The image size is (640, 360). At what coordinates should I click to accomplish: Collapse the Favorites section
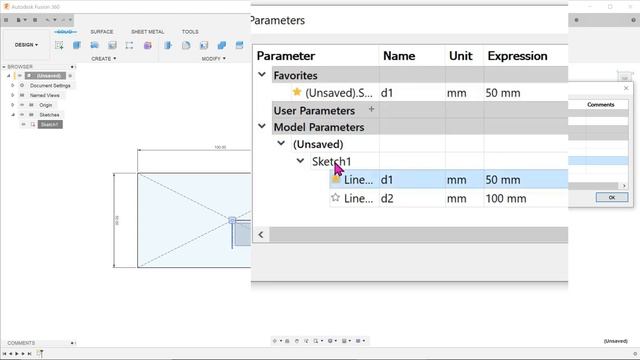(262, 75)
